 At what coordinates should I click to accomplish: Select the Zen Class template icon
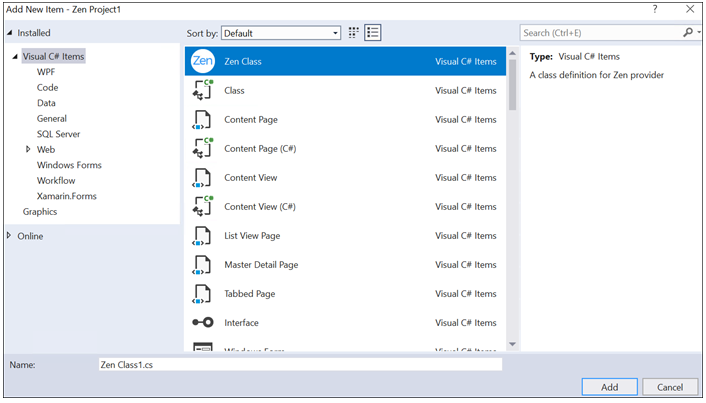203,61
